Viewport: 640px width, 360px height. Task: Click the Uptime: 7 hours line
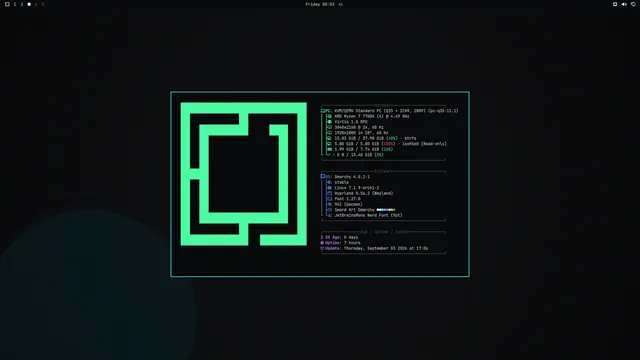tap(340, 243)
